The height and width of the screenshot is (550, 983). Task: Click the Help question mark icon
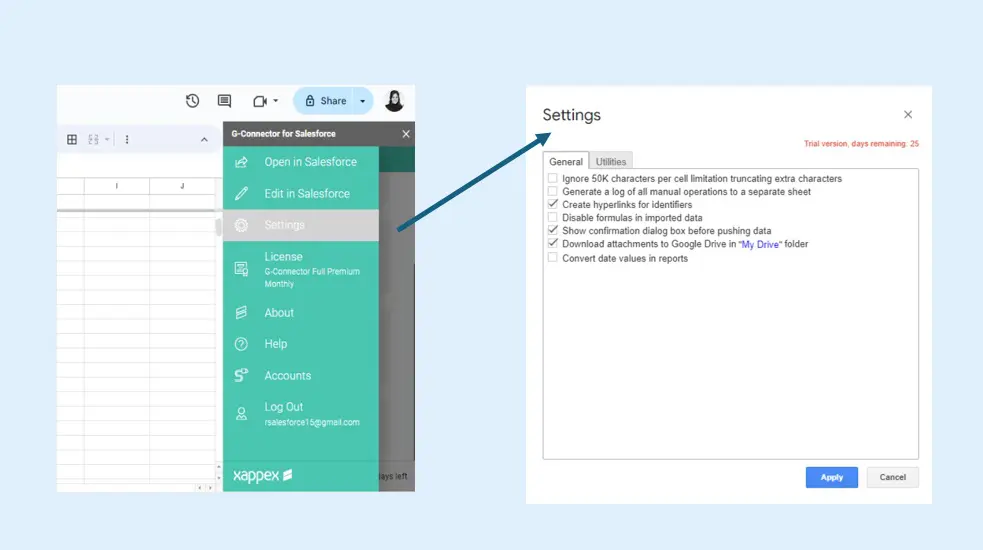tap(241, 344)
